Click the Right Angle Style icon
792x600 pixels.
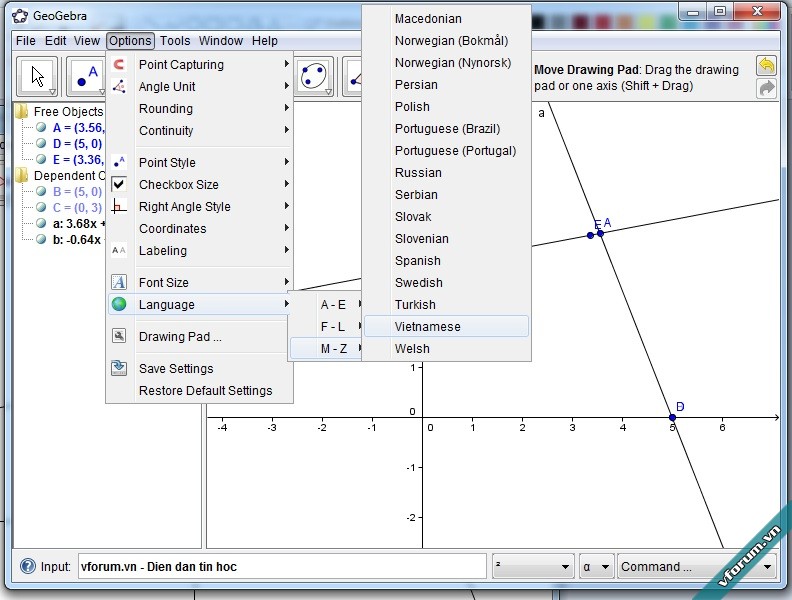(119, 207)
